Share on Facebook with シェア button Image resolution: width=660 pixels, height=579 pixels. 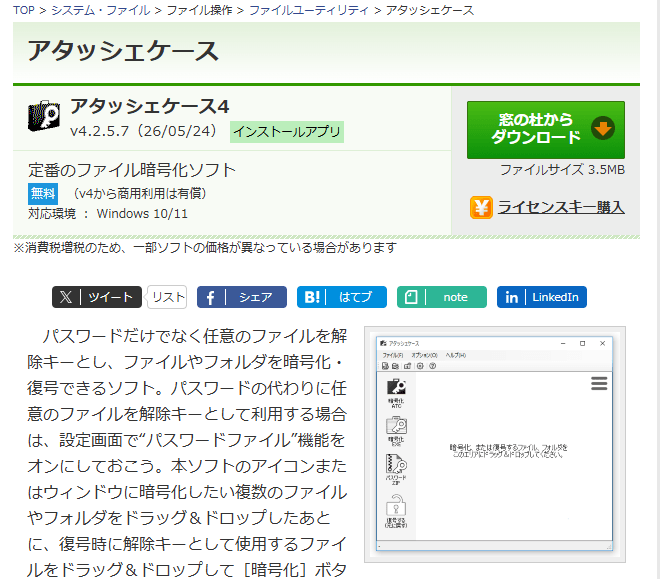[242, 297]
